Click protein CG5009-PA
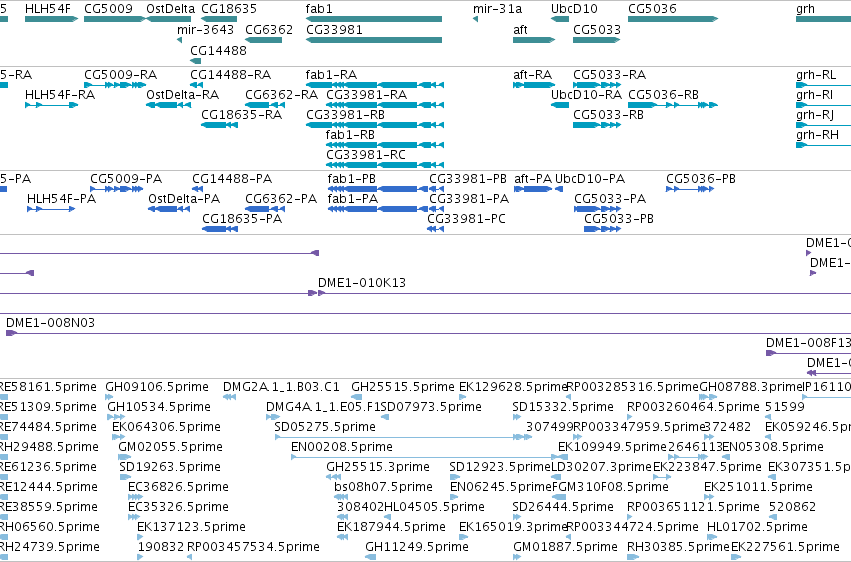 [126, 178]
